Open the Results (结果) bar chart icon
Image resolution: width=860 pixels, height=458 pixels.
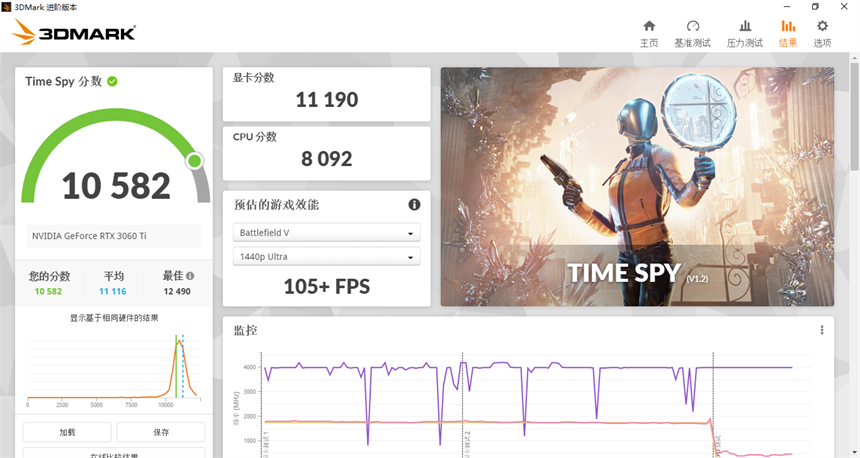pos(788,26)
